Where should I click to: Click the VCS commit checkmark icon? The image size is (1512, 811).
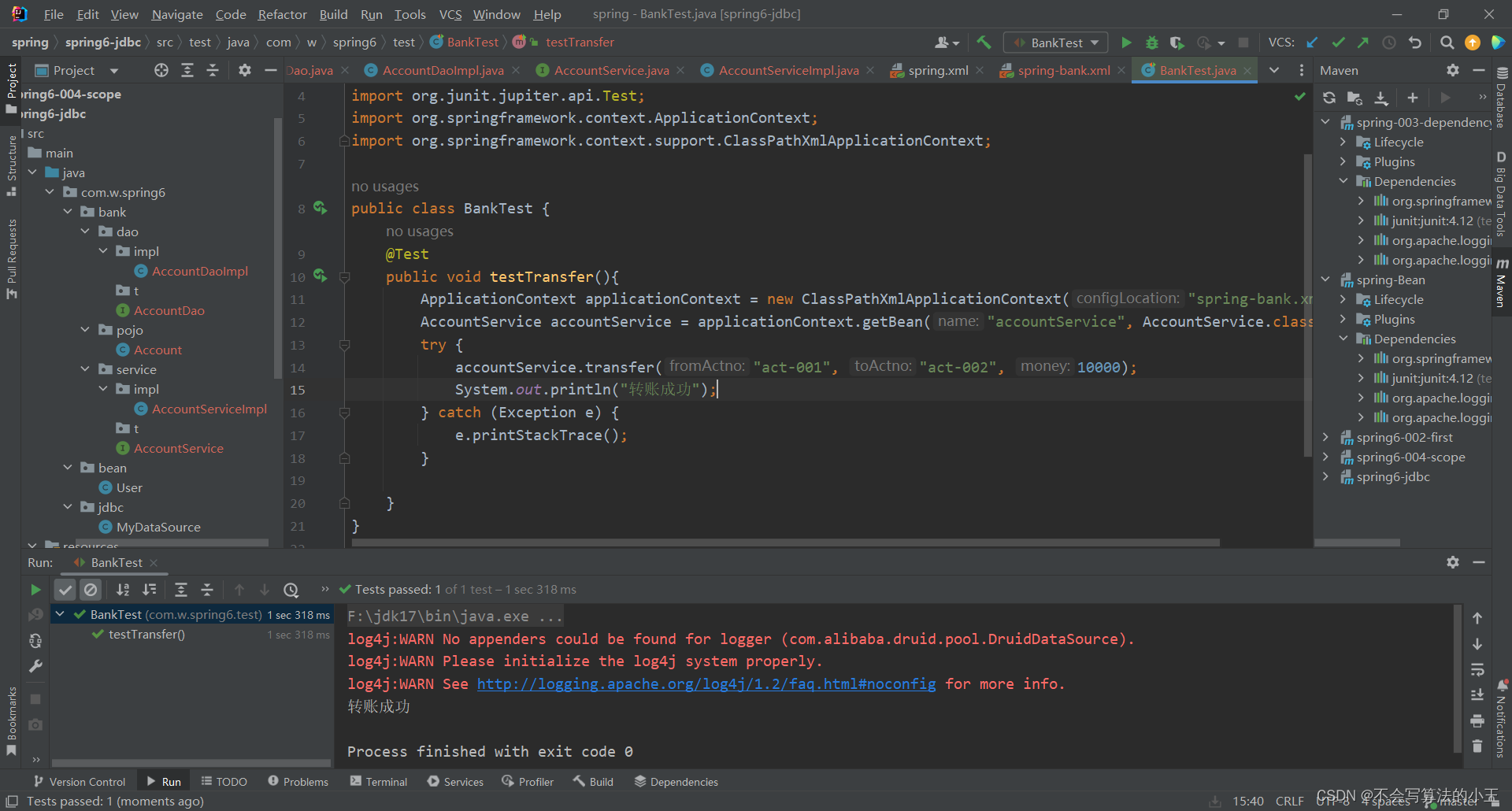point(1338,43)
